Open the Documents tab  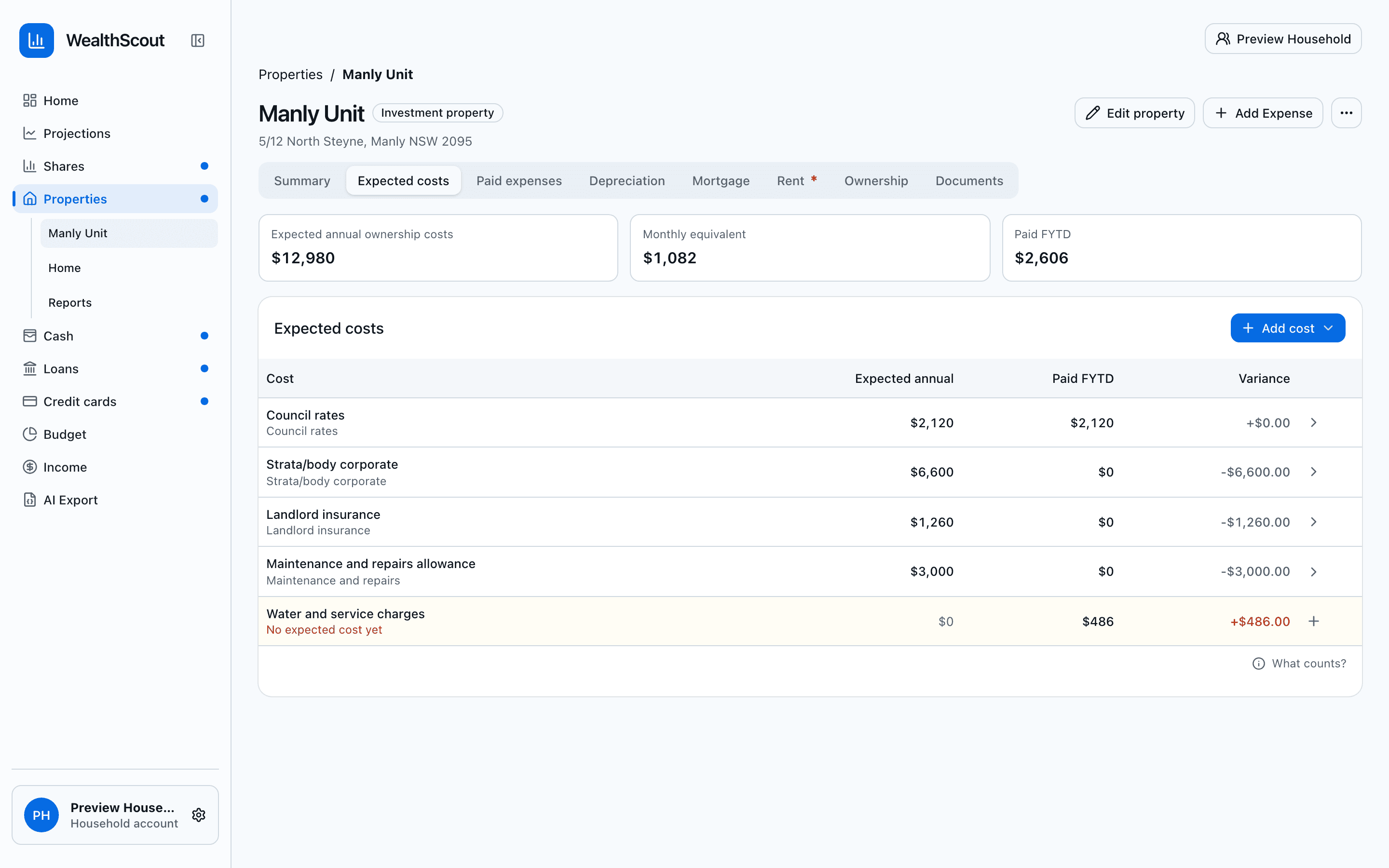(x=969, y=181)
